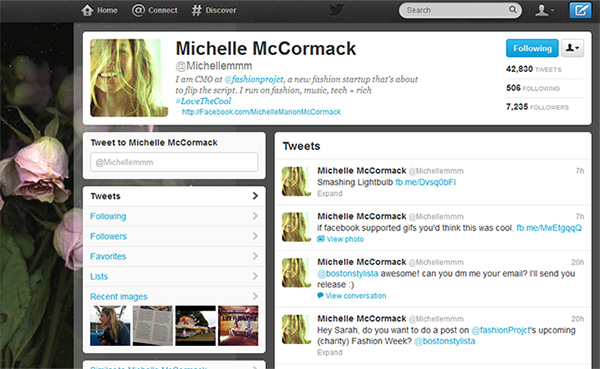Viewport: 600px width, 369px height.
Task: Click avatar on facebook gifs tweet
Action: tap(297, 227)
